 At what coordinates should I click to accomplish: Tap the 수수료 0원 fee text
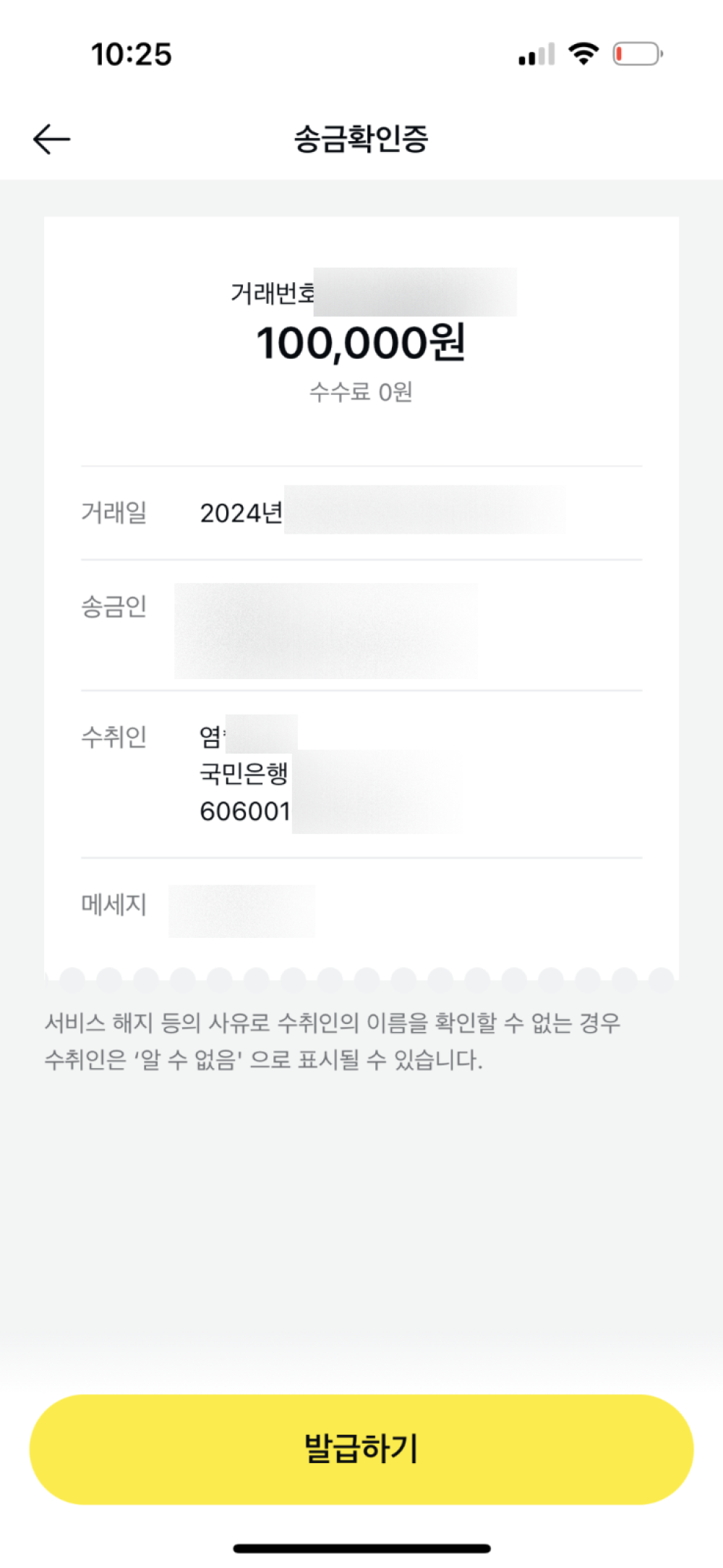point(361,392)
